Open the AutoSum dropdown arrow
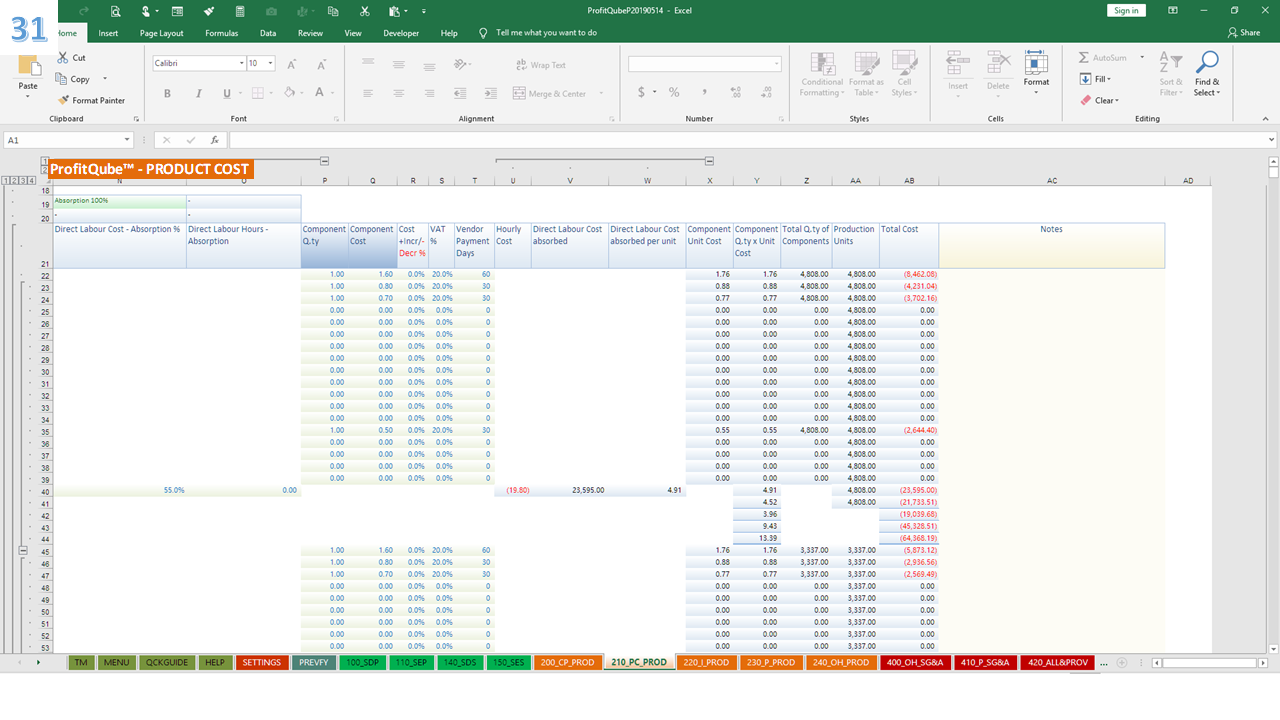This screenshot has height=720, width=1280. pyautogui.click(x=1142, y=58)
